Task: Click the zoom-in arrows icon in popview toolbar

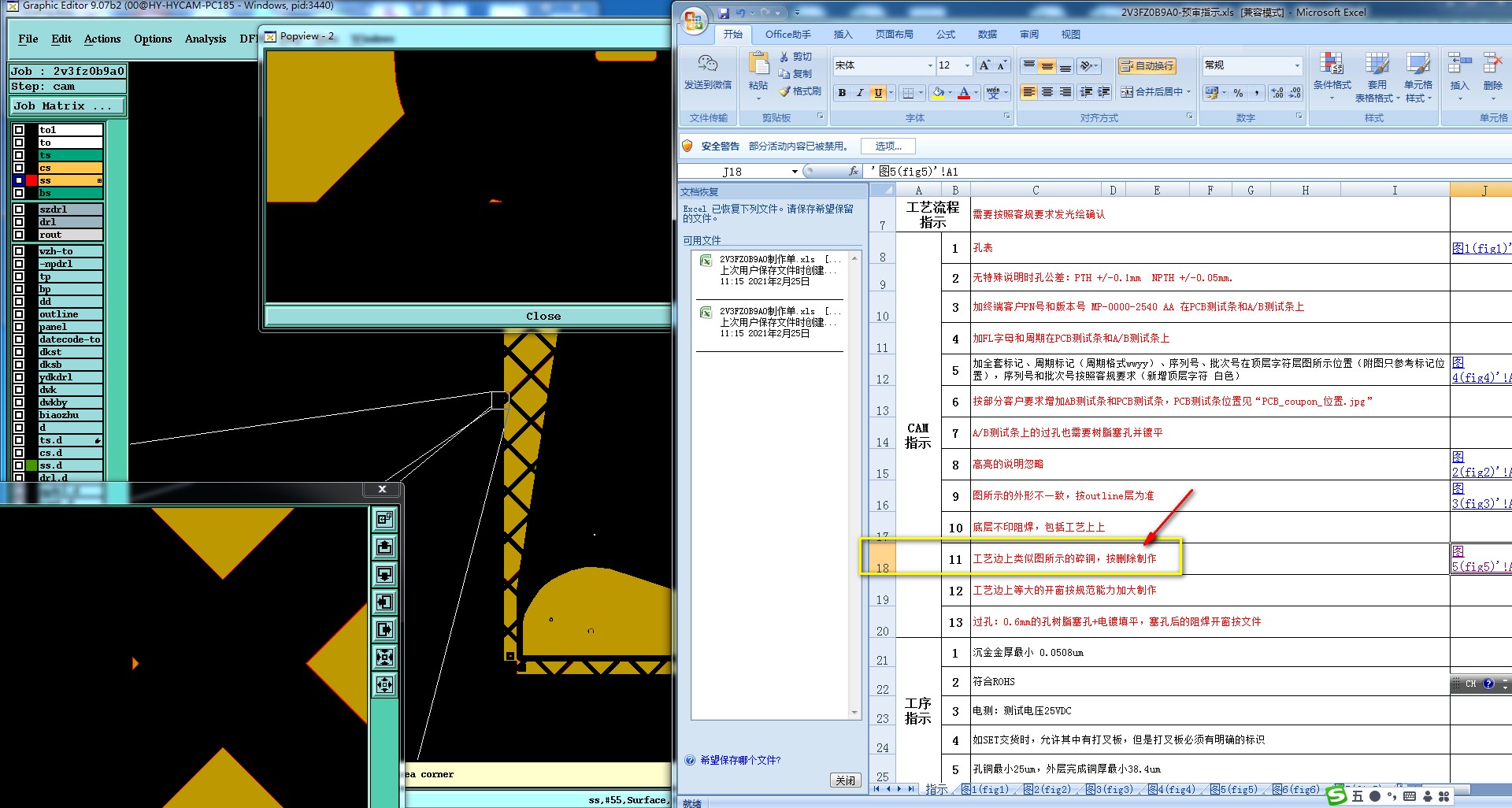Action: (384, 657)
